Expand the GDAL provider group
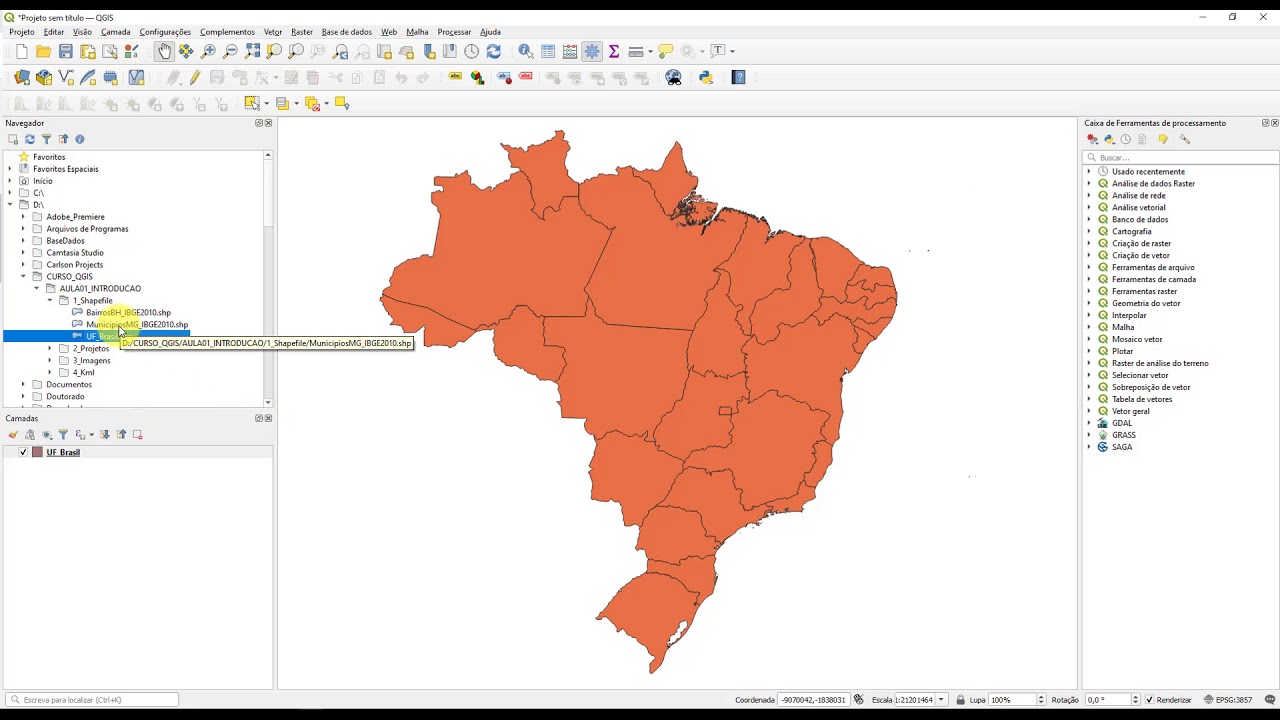The width and height of the screenshot is (1280, 720). point(1090,424)
